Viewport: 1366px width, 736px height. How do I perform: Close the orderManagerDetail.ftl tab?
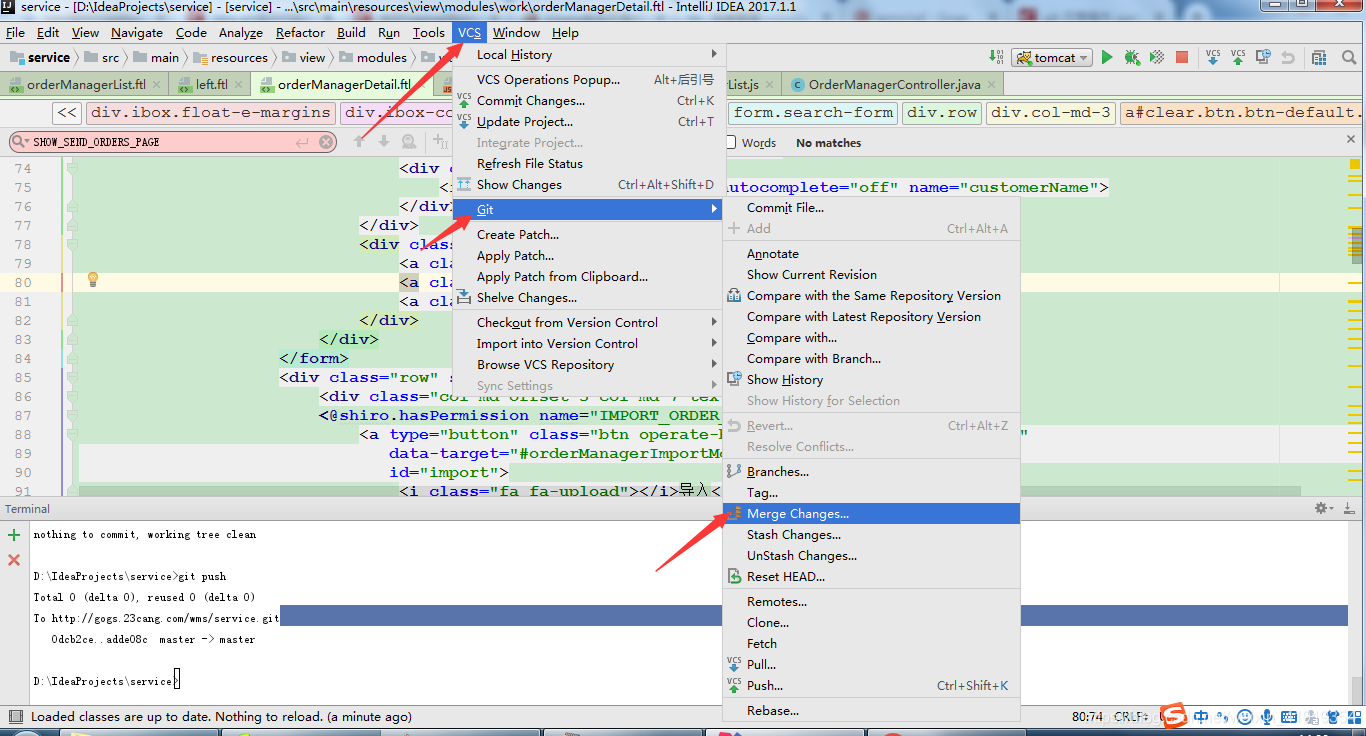point(424,85)
